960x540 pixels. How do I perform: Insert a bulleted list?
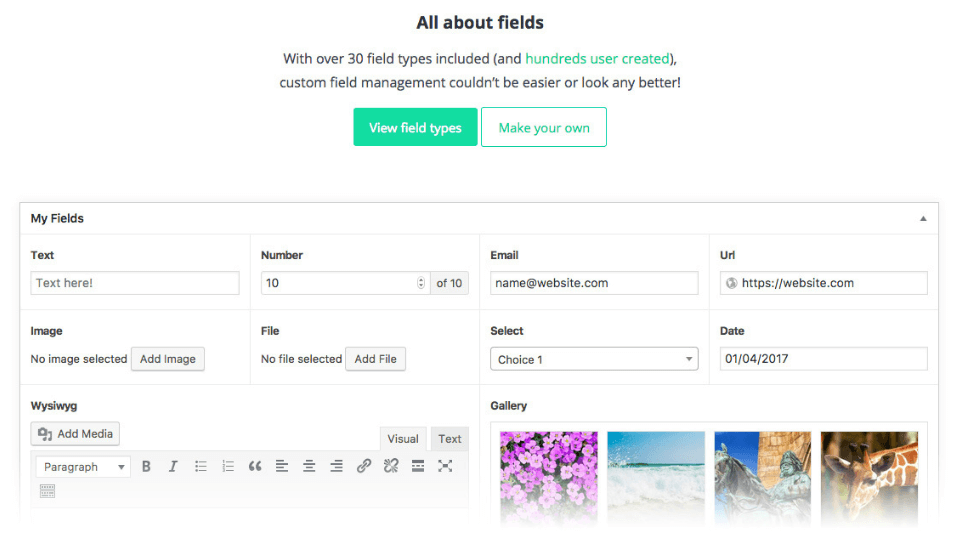(x=201, y=467)
